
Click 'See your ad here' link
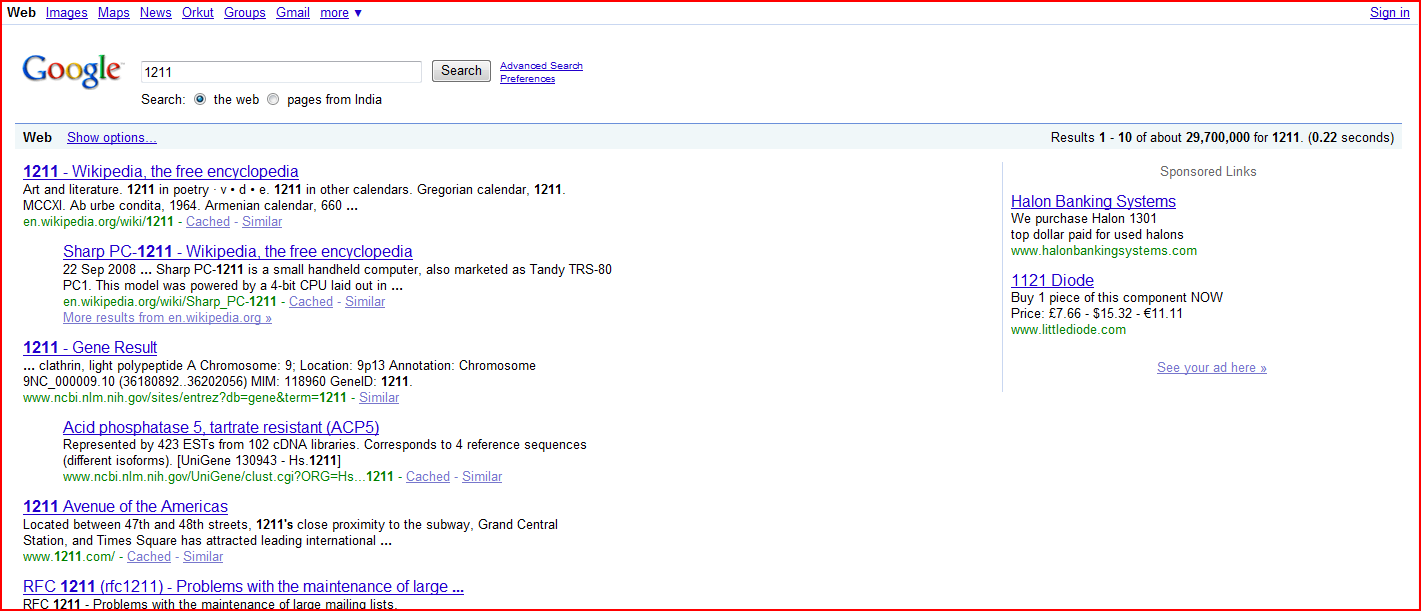(x=1211, y=368)
